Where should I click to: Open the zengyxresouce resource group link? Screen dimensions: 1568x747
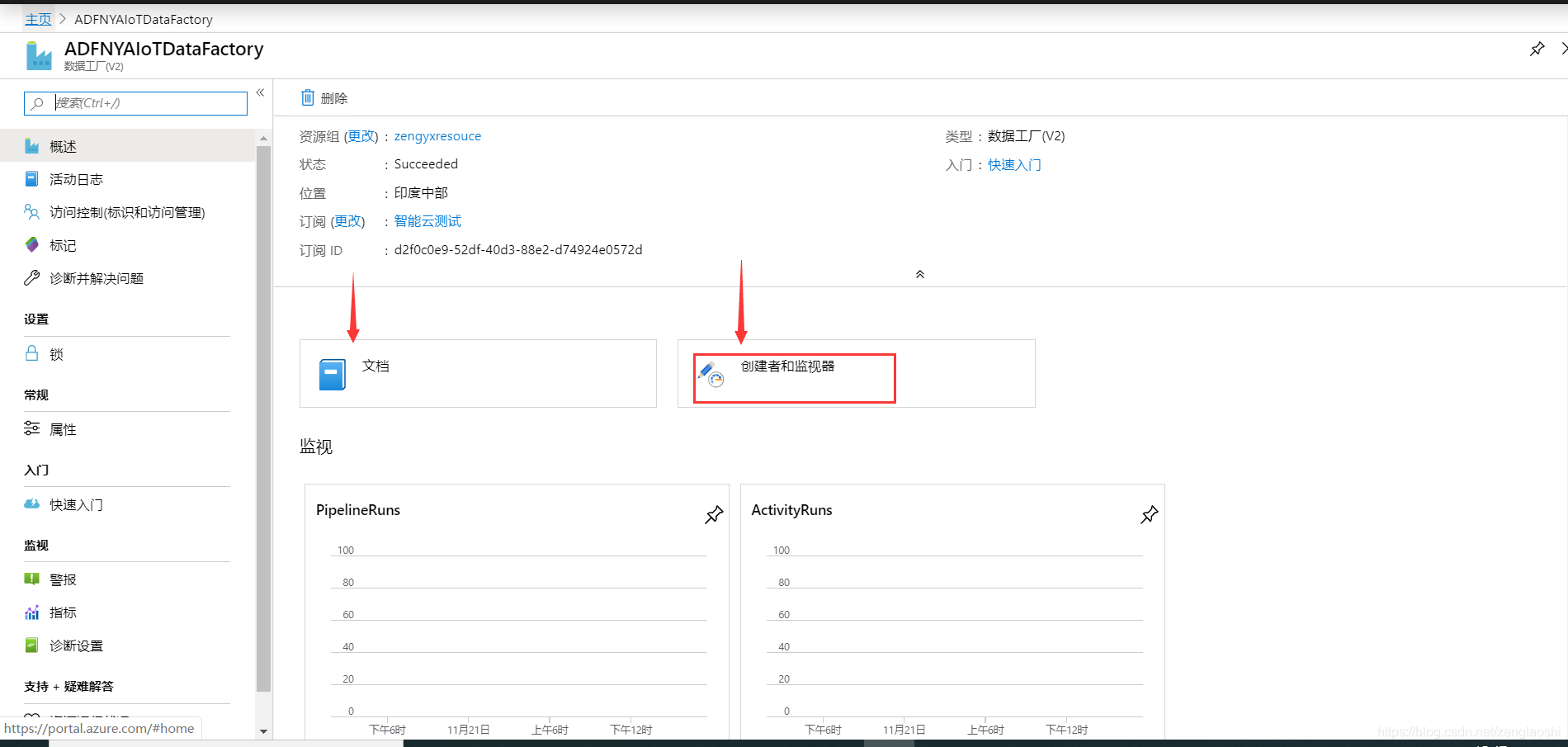tap(437, 136)
